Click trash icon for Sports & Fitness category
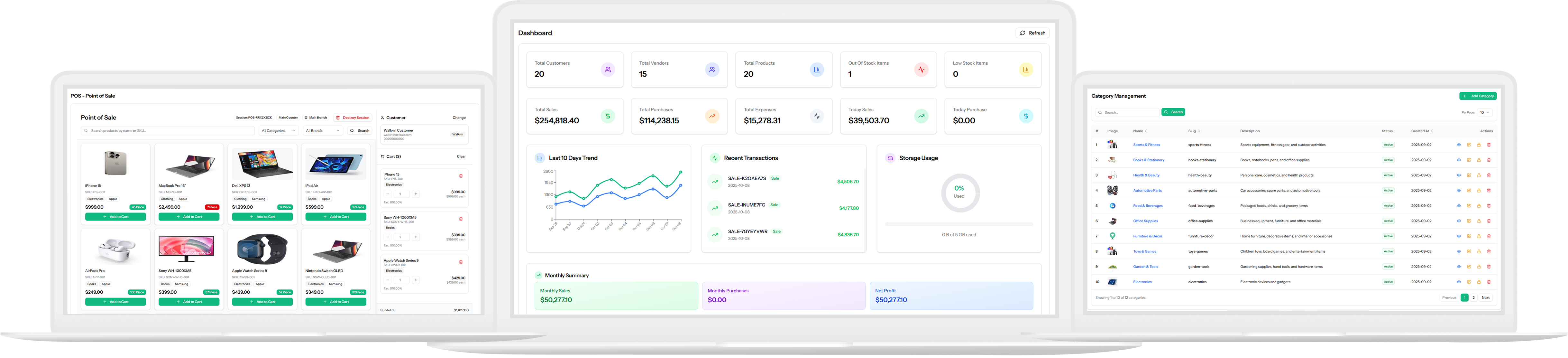The width and height of the screenshot is (1568, 358). click(1489, 145)
